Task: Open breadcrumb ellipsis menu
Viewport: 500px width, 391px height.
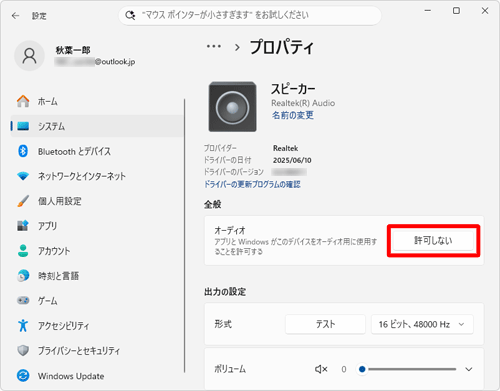Action: pyautogui.click(x=214, y=47)
